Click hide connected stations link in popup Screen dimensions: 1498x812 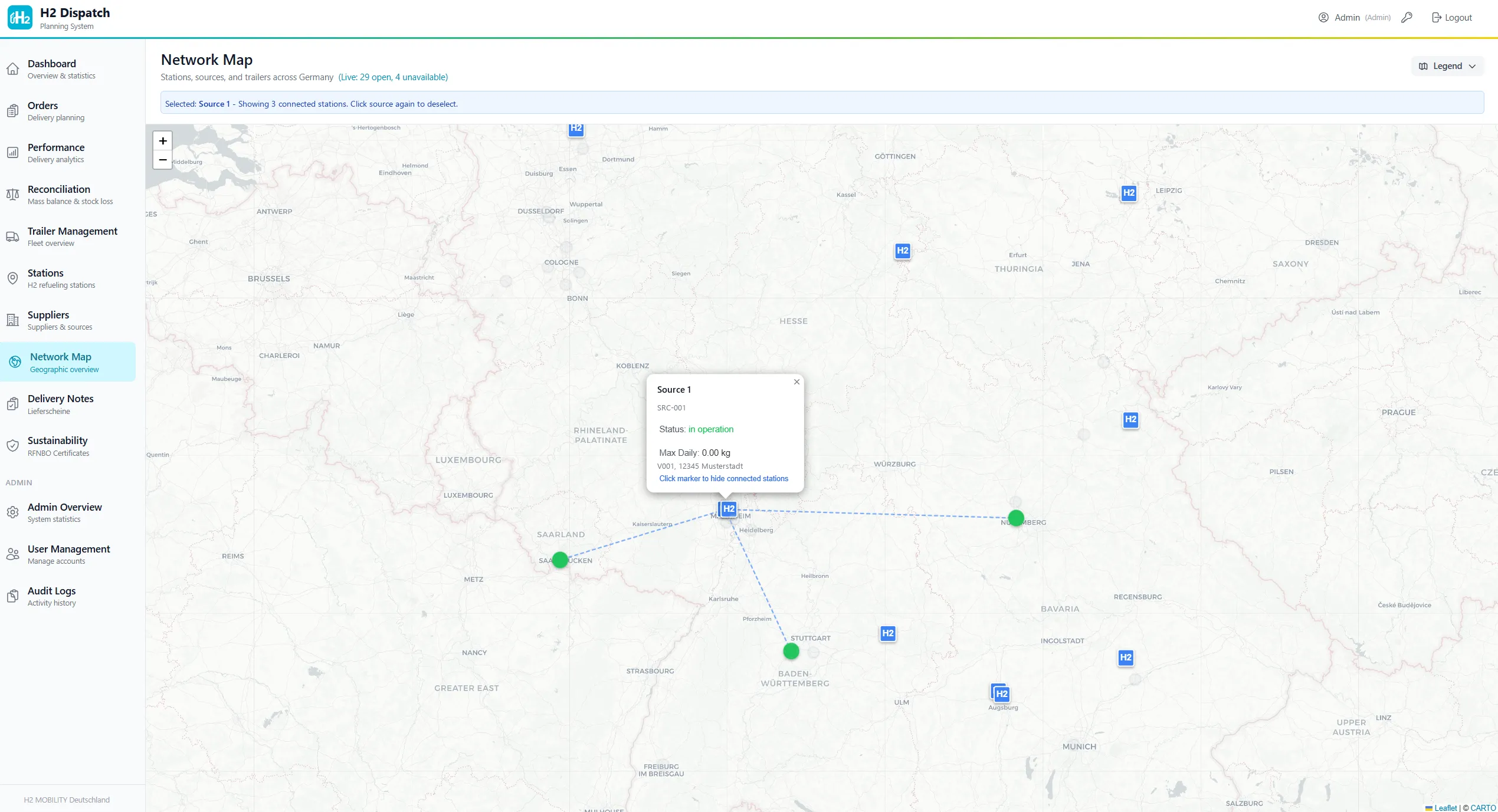tap(723, 479)
